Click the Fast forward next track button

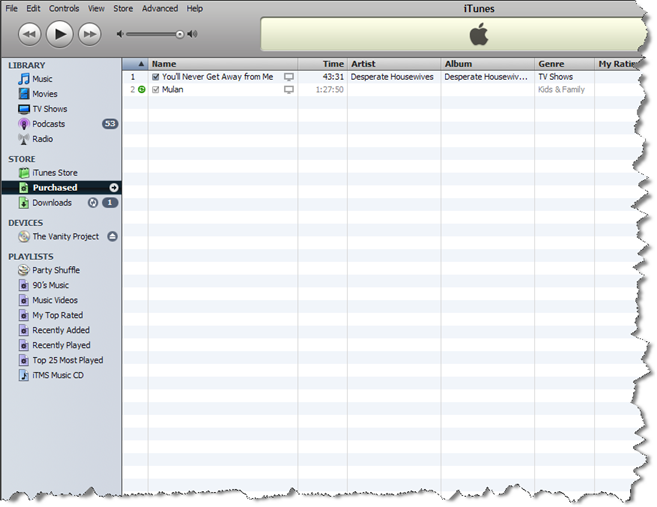pyautogui.click(x=90, y=34)
